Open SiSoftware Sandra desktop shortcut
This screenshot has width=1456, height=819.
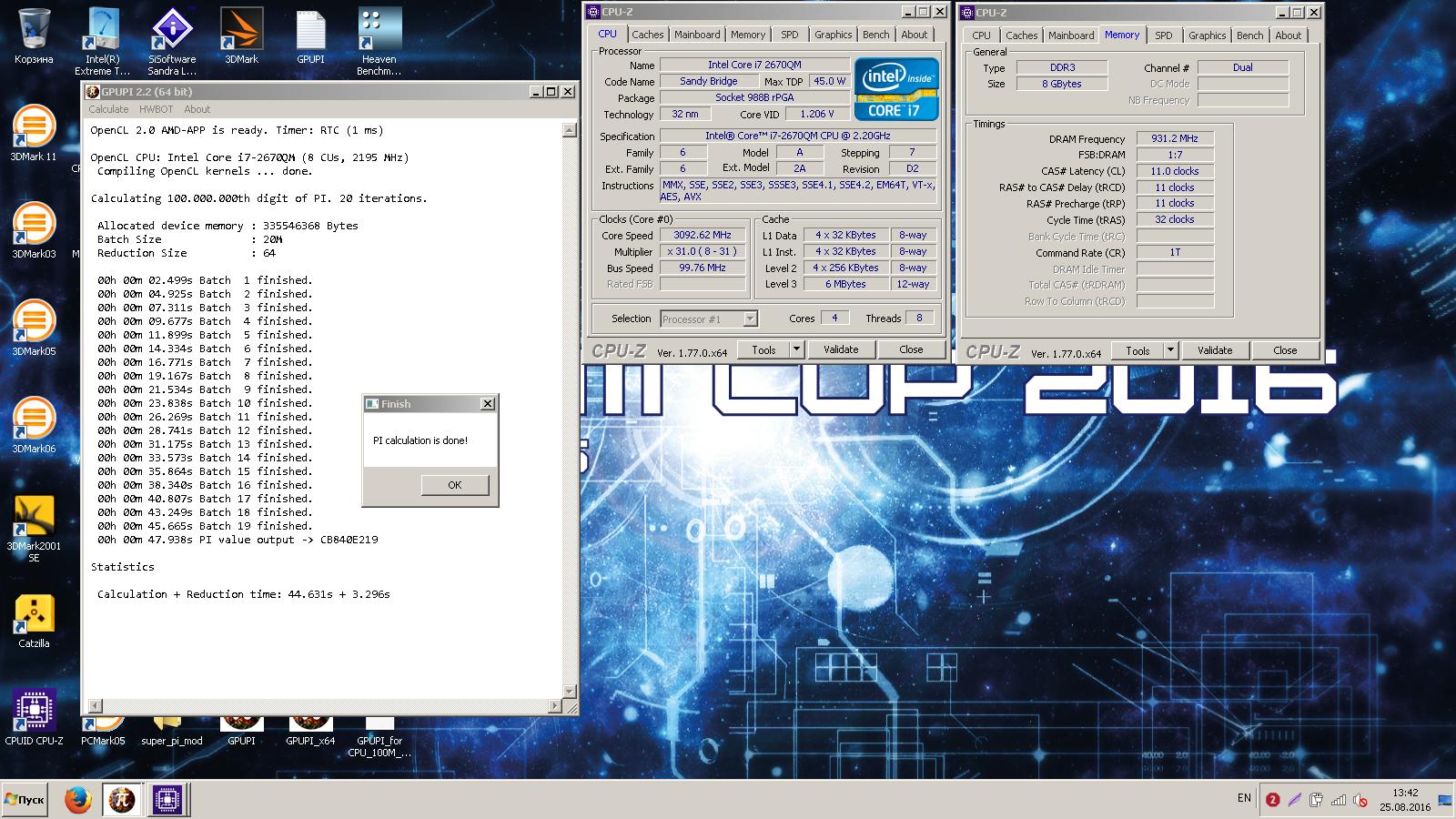point(172,41)
